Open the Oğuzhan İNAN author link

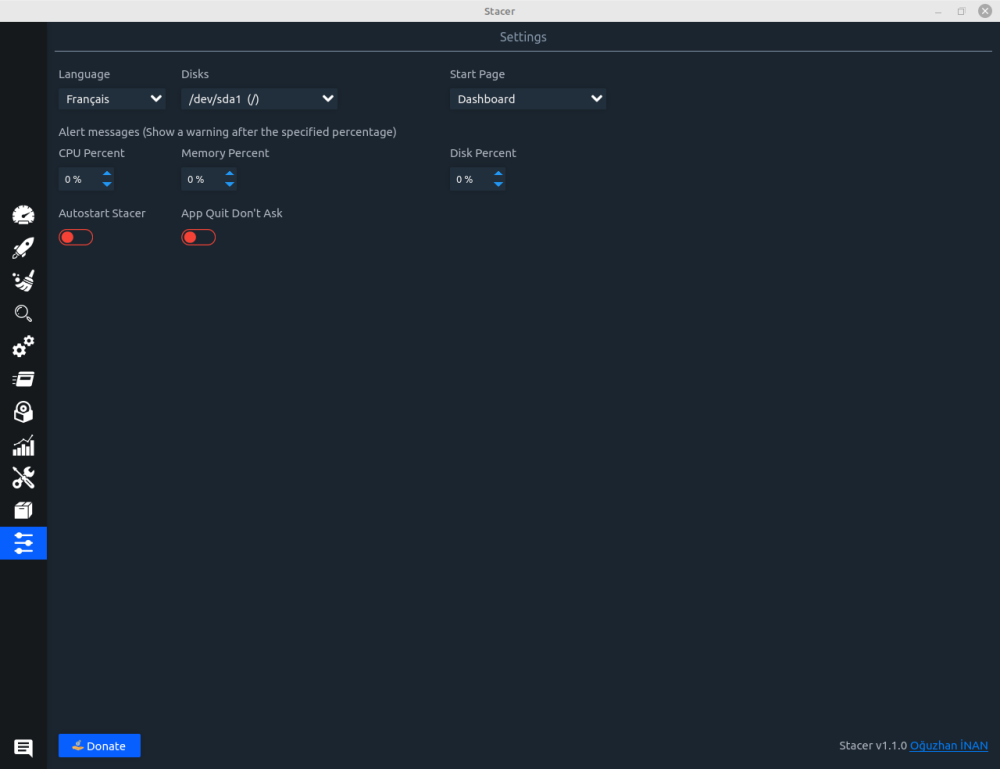(948, 745)
